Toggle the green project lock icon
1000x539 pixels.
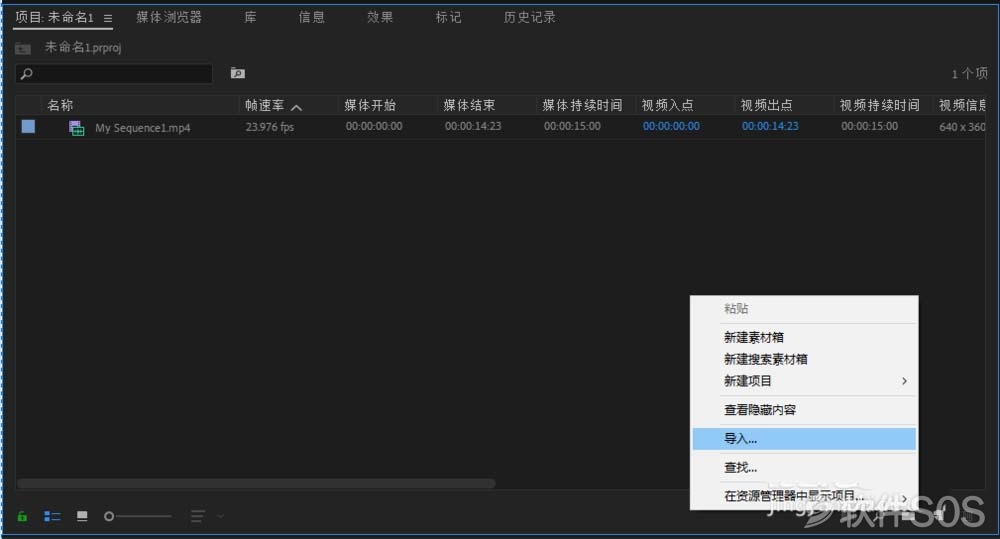point(22,516)
